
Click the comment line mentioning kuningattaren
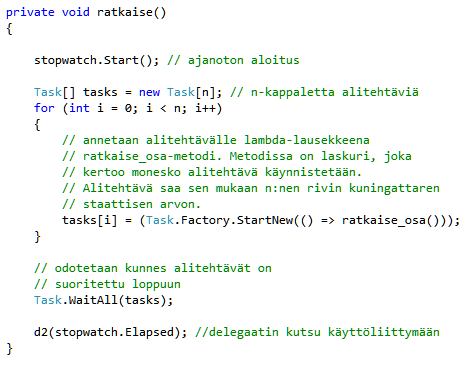251,188
